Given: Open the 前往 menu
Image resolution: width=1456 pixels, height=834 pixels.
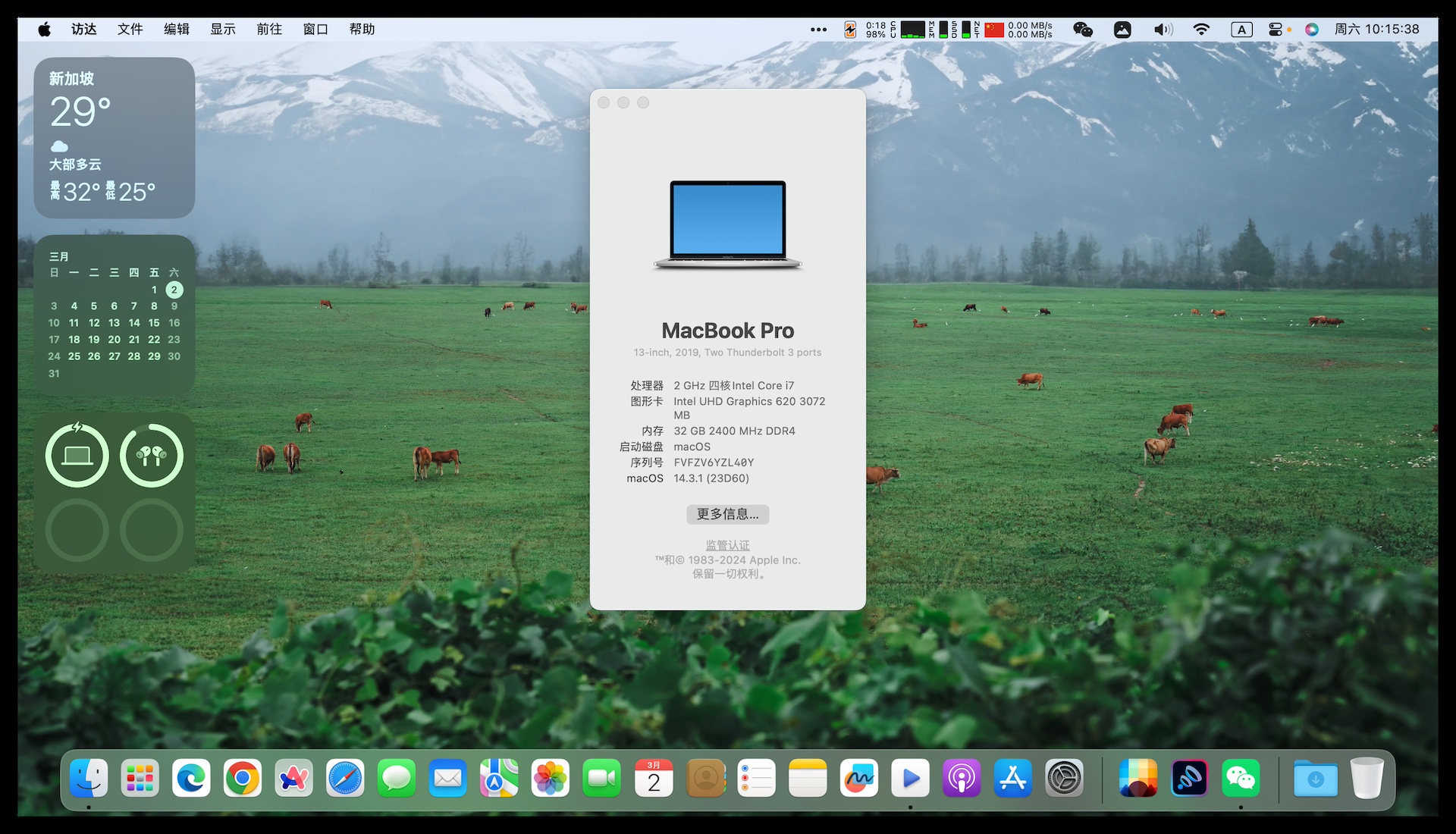Looking at the screenshot, I should point(269,30).
